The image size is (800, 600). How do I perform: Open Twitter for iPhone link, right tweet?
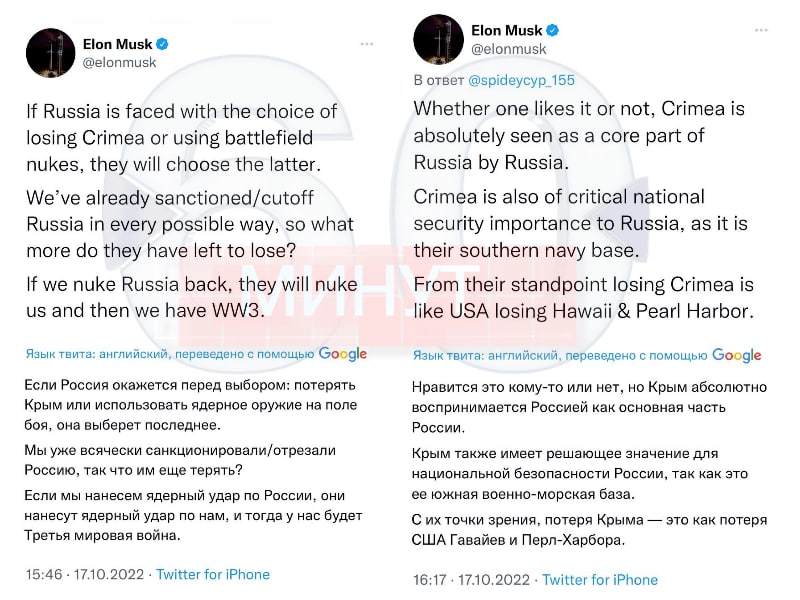pos(600,580)
